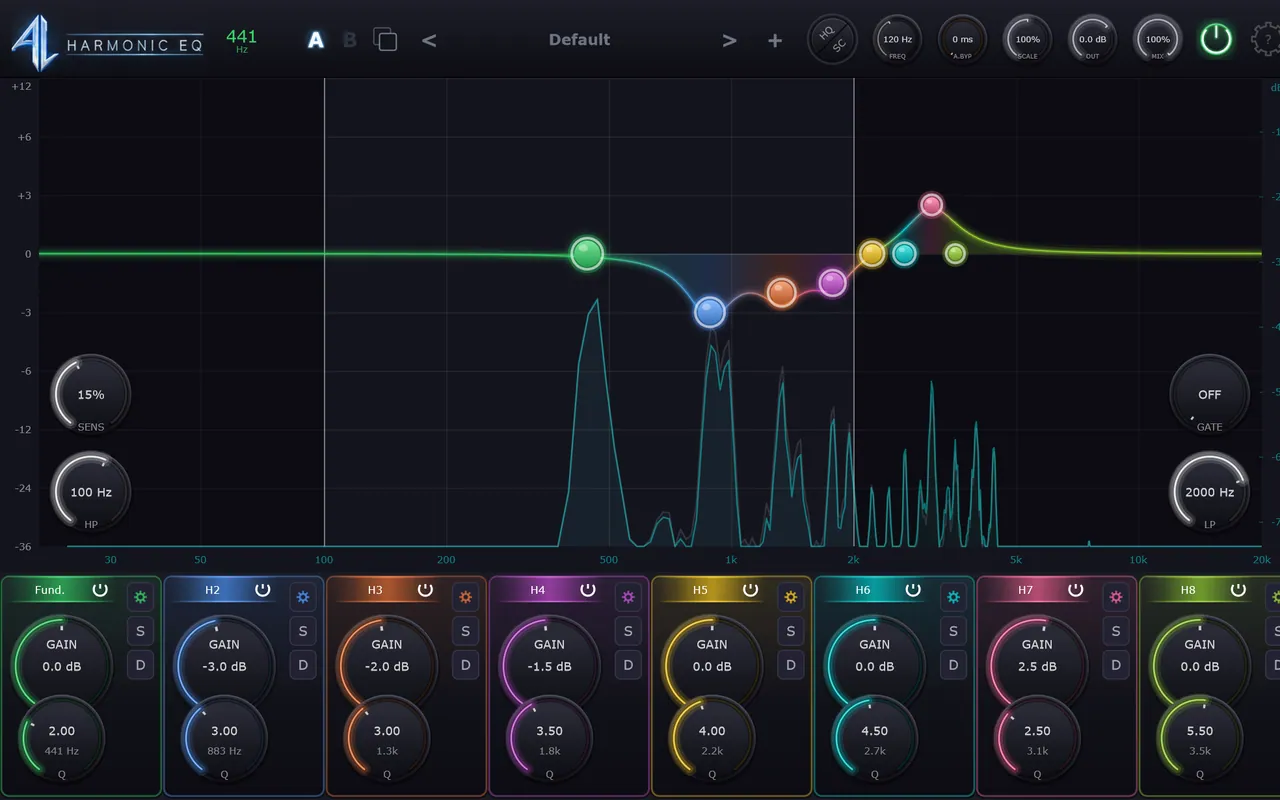Click the H7 Q knob at 2.50

click(1037, 738)
